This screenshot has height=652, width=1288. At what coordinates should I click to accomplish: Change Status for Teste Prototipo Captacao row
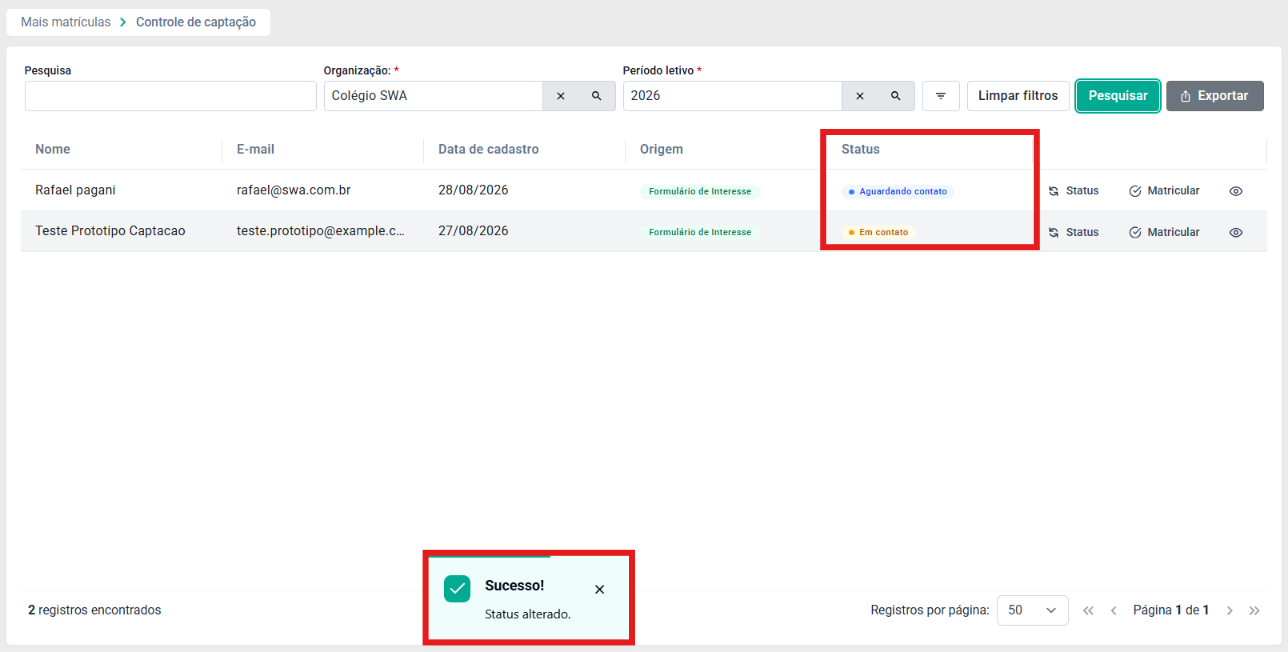1073,232
